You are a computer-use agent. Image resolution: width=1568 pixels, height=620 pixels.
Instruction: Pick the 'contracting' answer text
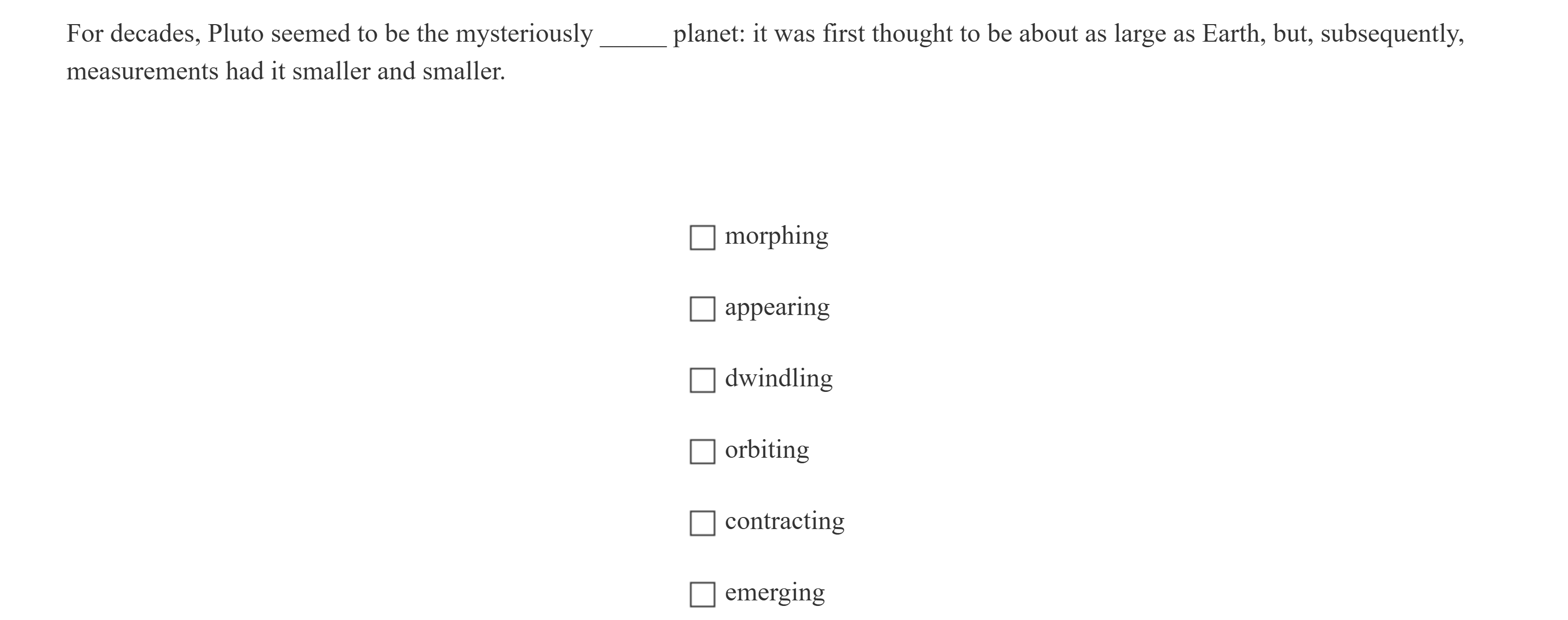[785, 521]
